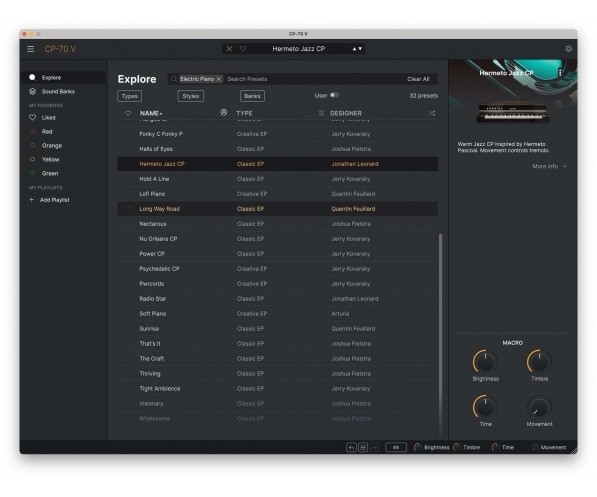Select the Tight Ambience preset
This screenshot has width=597, height=497.
point(278,388)
